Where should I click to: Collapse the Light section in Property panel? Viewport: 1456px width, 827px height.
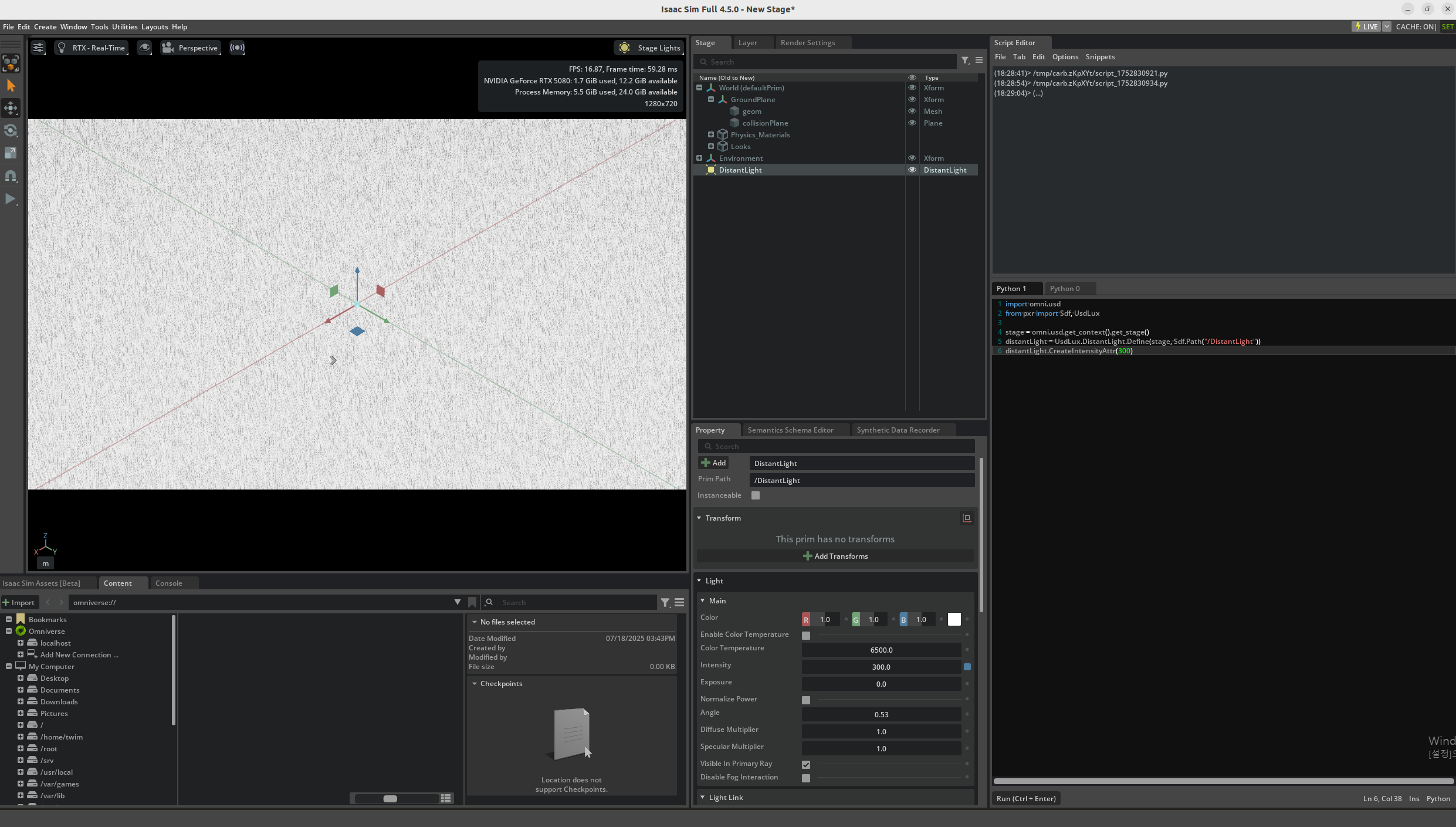coord(699,581)
